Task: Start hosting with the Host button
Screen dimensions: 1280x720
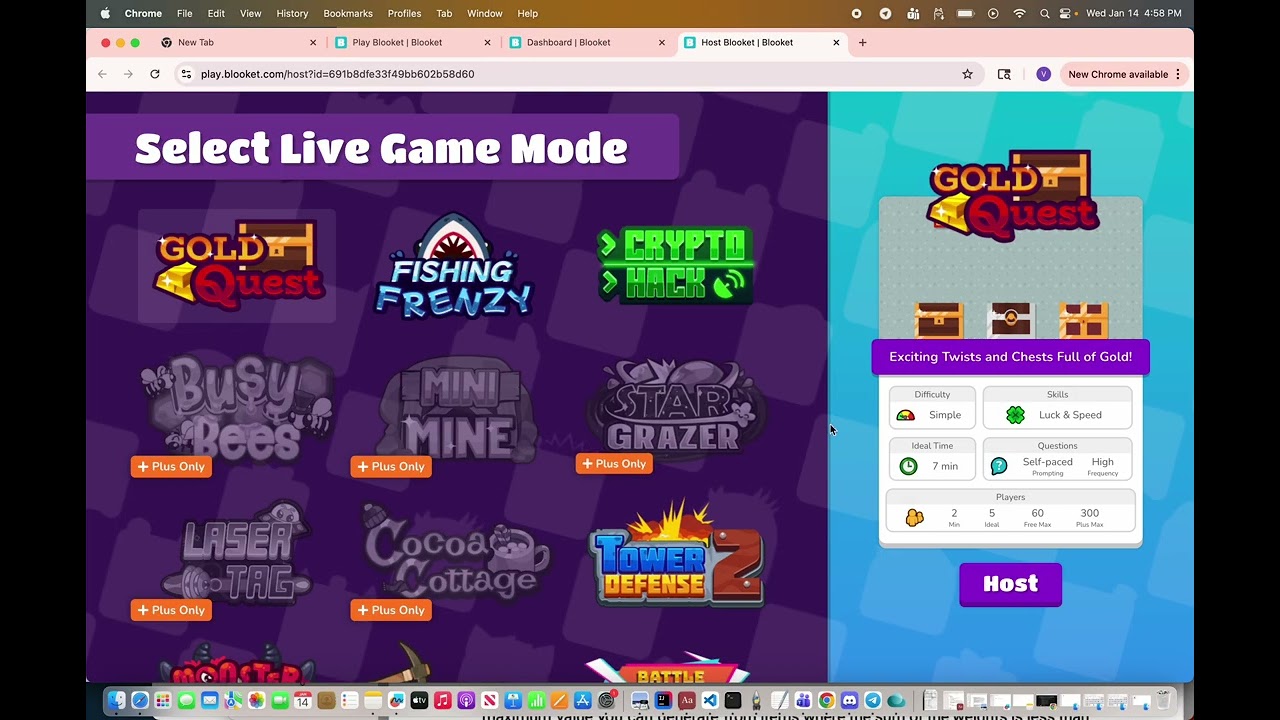Action: [1010, 584]
